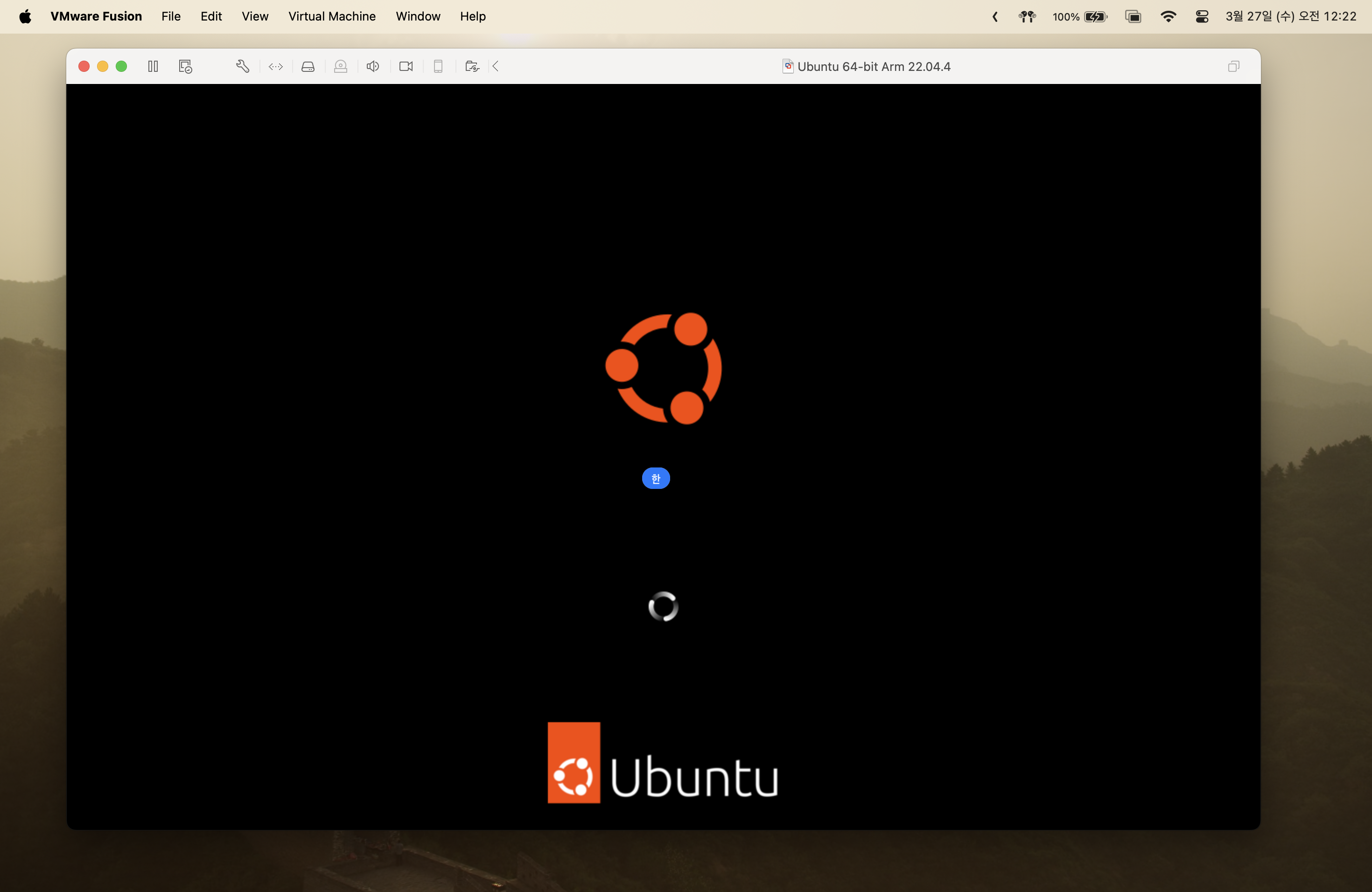Click the AirPods status icon in the menu bar

(1027, 17)
